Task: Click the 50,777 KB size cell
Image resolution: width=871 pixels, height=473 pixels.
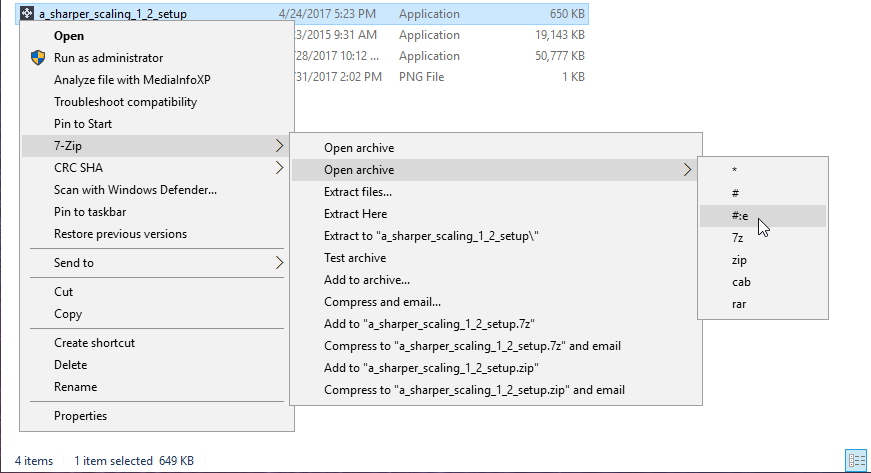Action: pos(560,56)
